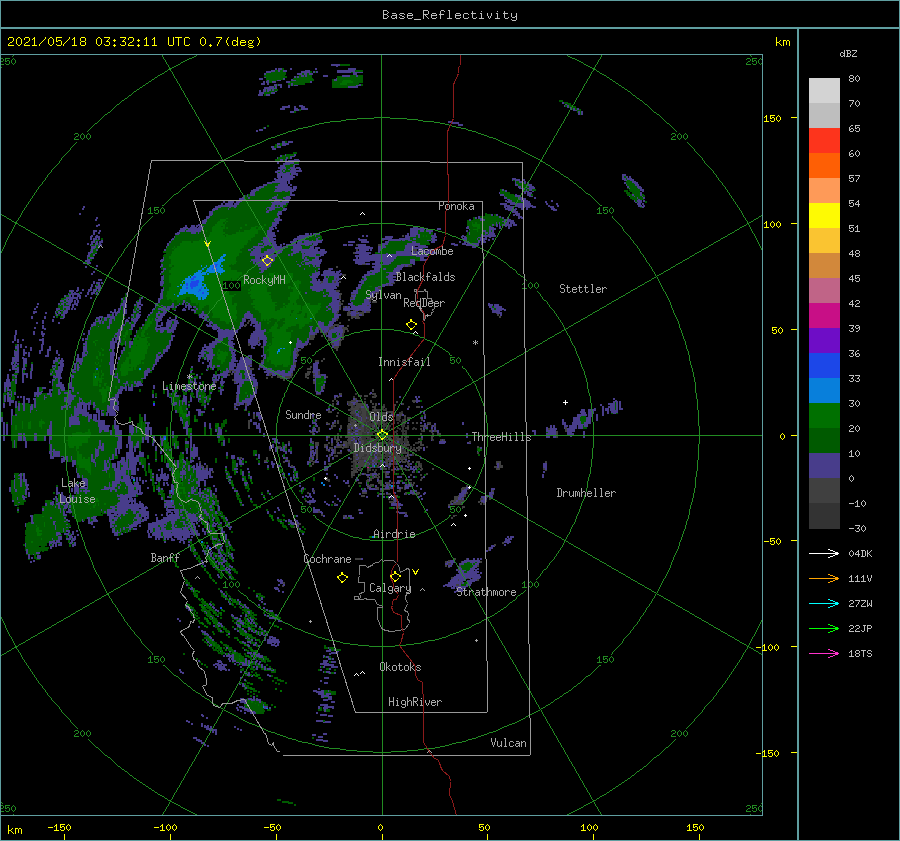900x841 pixels.
Task: Click the Olds label
Action: point(381,417)
